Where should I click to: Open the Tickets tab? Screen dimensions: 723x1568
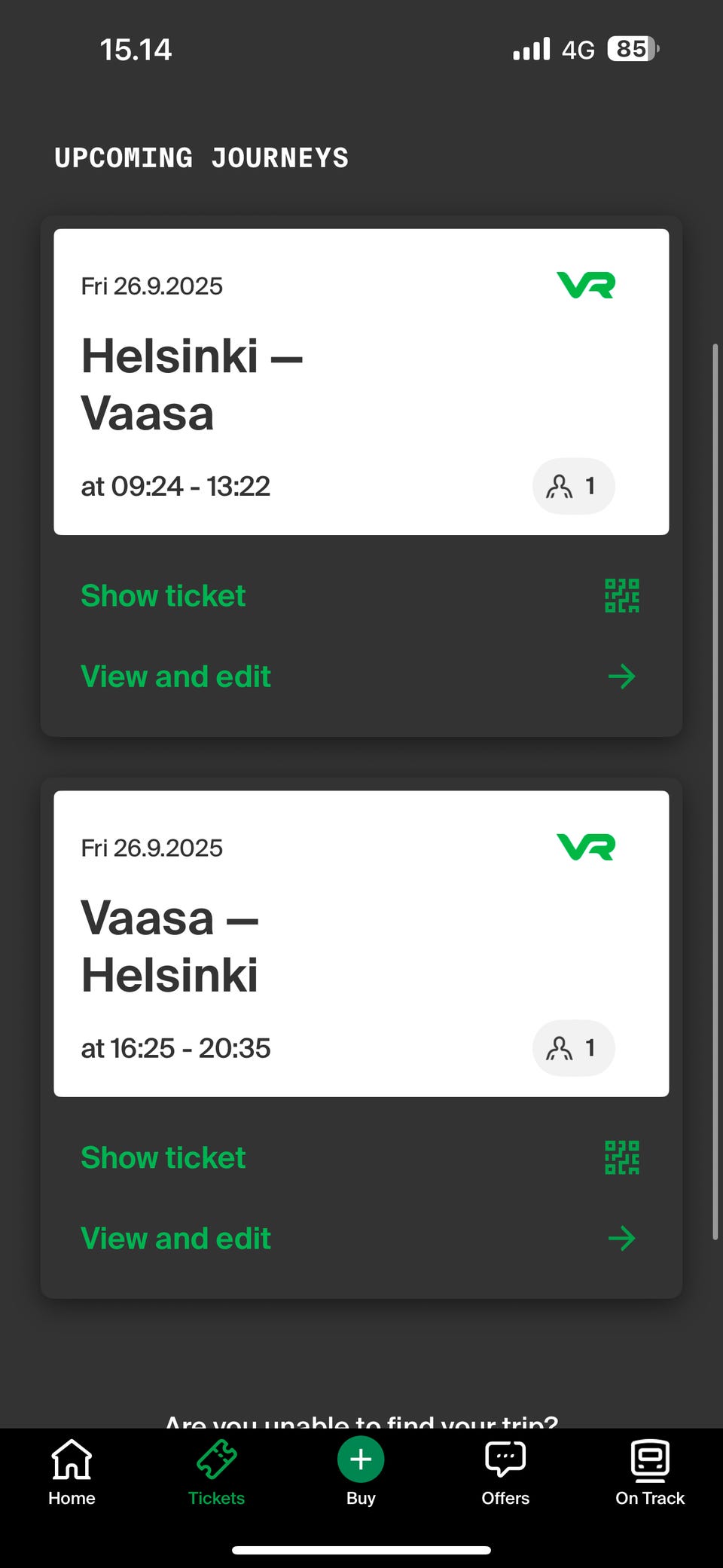[216, 1473]
